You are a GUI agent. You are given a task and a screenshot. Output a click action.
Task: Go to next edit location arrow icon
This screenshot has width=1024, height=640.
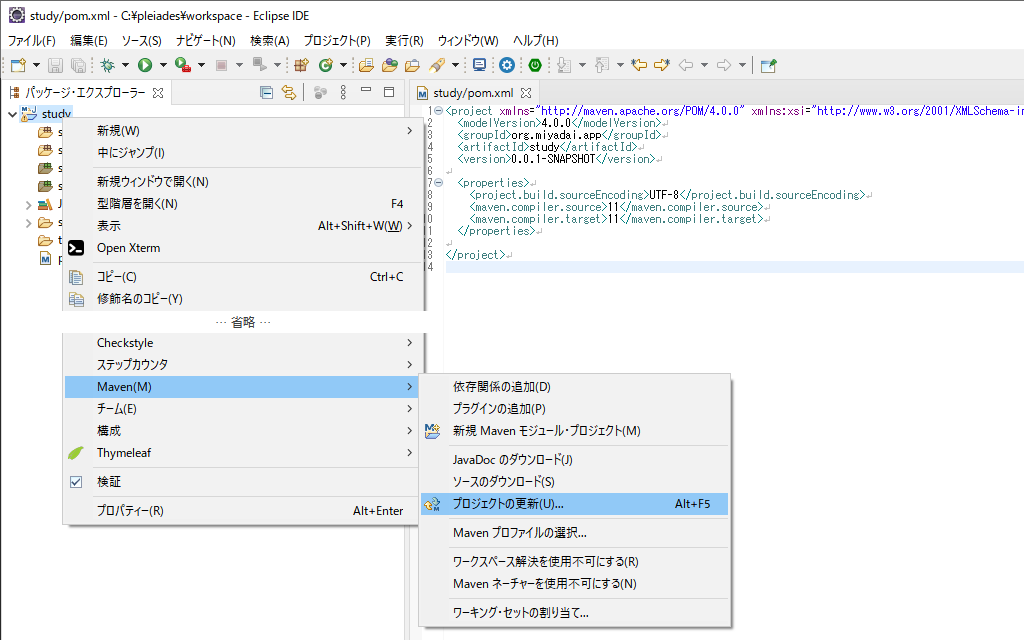pyautogui.click(x=662, y=65)
